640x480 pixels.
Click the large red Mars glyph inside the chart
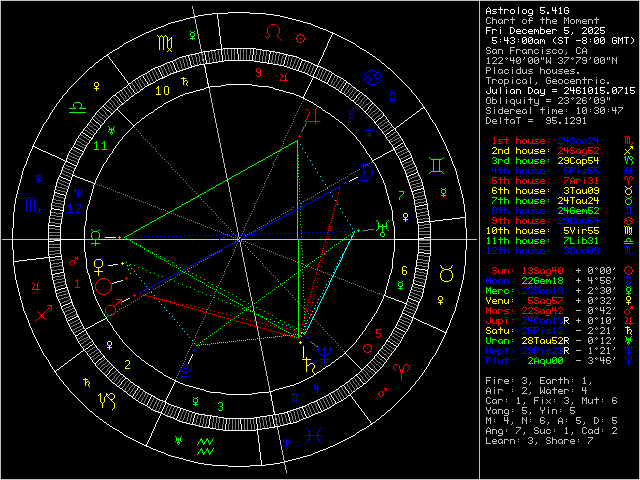(x=113, y=307)
